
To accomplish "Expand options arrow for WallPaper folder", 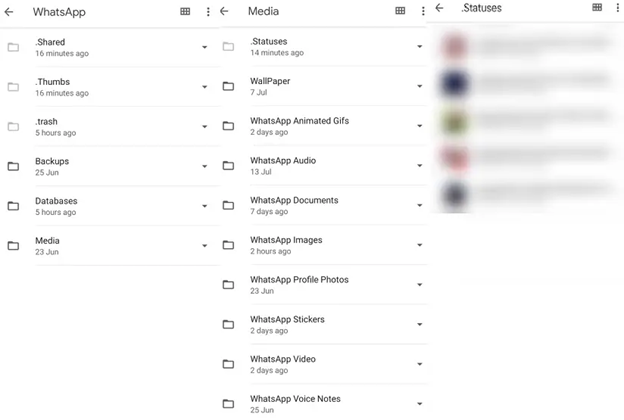I will click(x=419, y=86).
